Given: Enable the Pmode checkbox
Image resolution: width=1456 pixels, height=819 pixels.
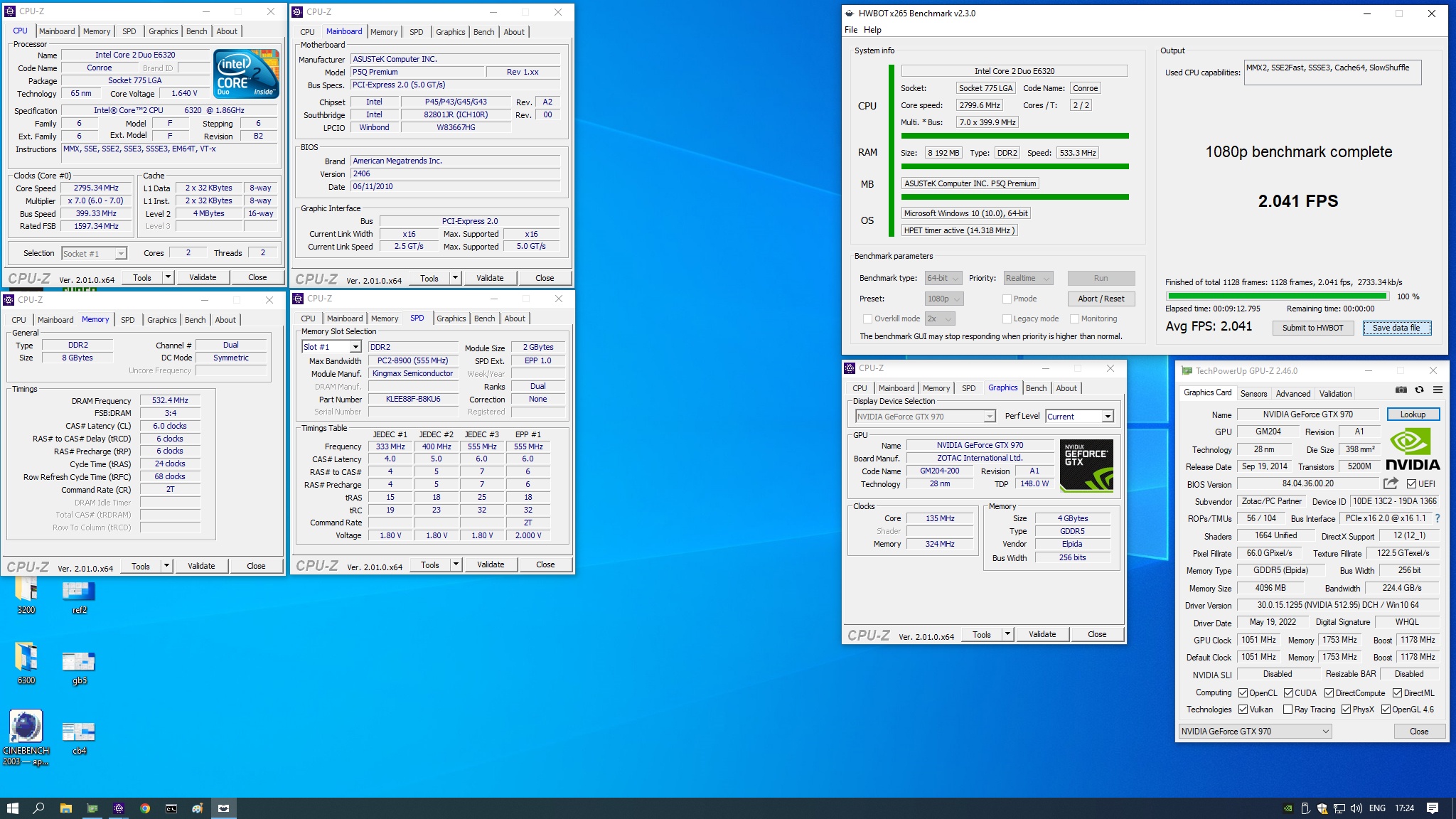Looking at the screenshot, I should pos(1007,299).
